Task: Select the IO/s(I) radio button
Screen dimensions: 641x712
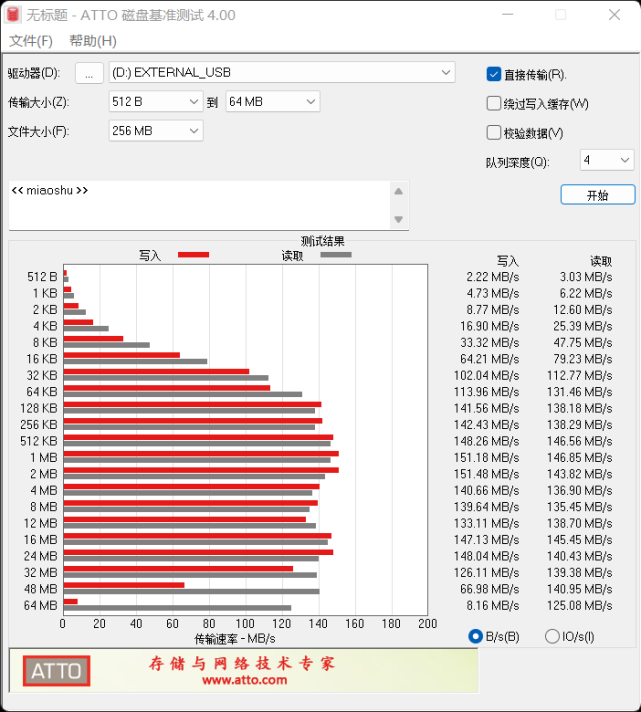Action: click(552, 636)
